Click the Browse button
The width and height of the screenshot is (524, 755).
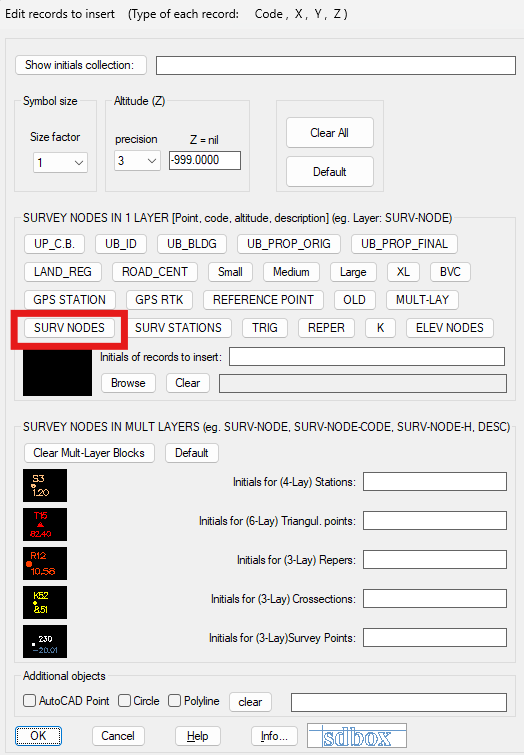tap(128, 383)
